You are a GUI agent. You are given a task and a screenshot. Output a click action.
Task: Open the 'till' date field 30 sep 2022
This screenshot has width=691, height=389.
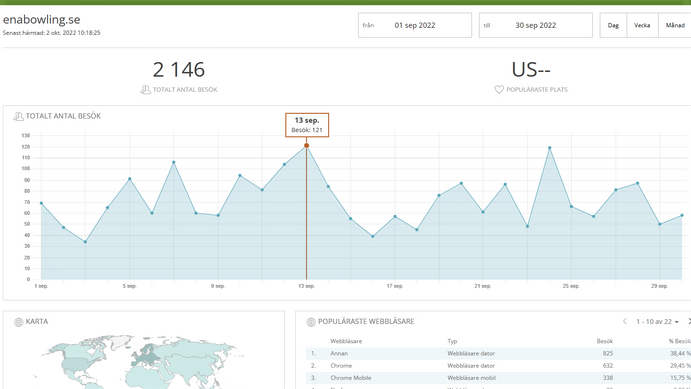point(535,25)
